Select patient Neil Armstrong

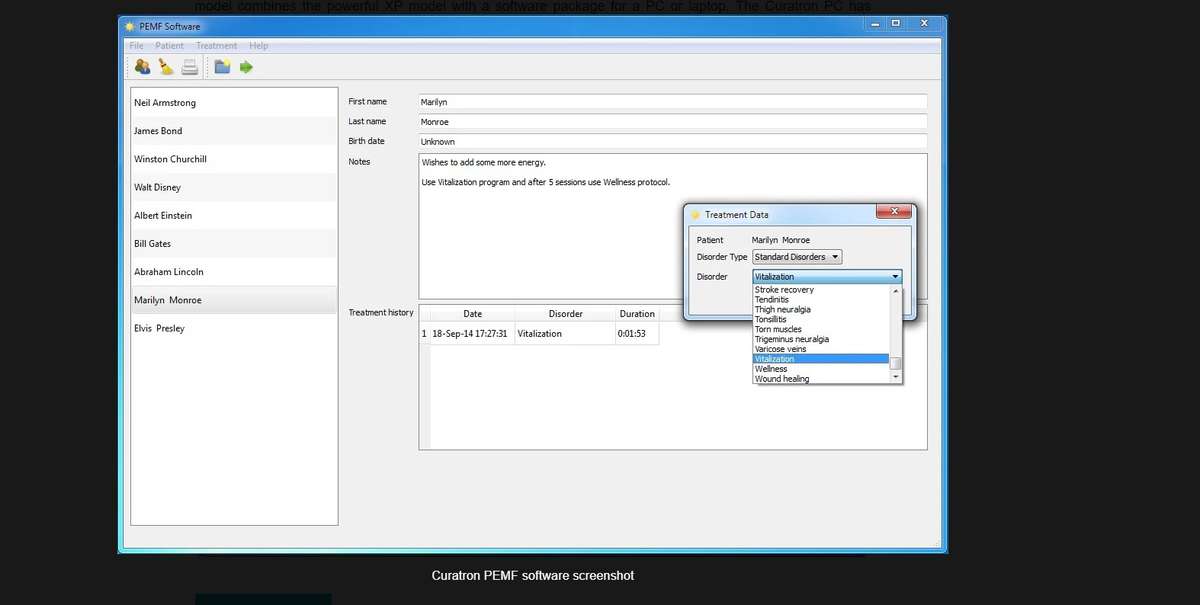point(234,103)
